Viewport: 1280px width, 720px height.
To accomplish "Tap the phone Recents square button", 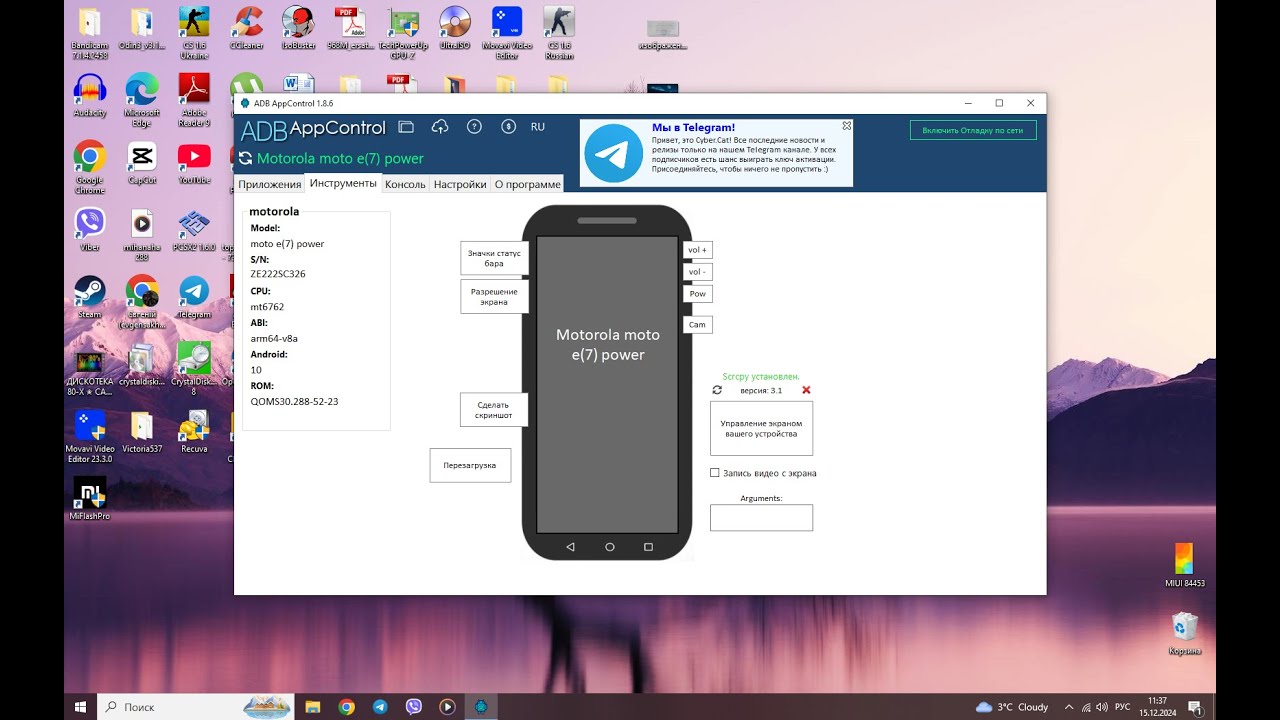I will 648,547.
